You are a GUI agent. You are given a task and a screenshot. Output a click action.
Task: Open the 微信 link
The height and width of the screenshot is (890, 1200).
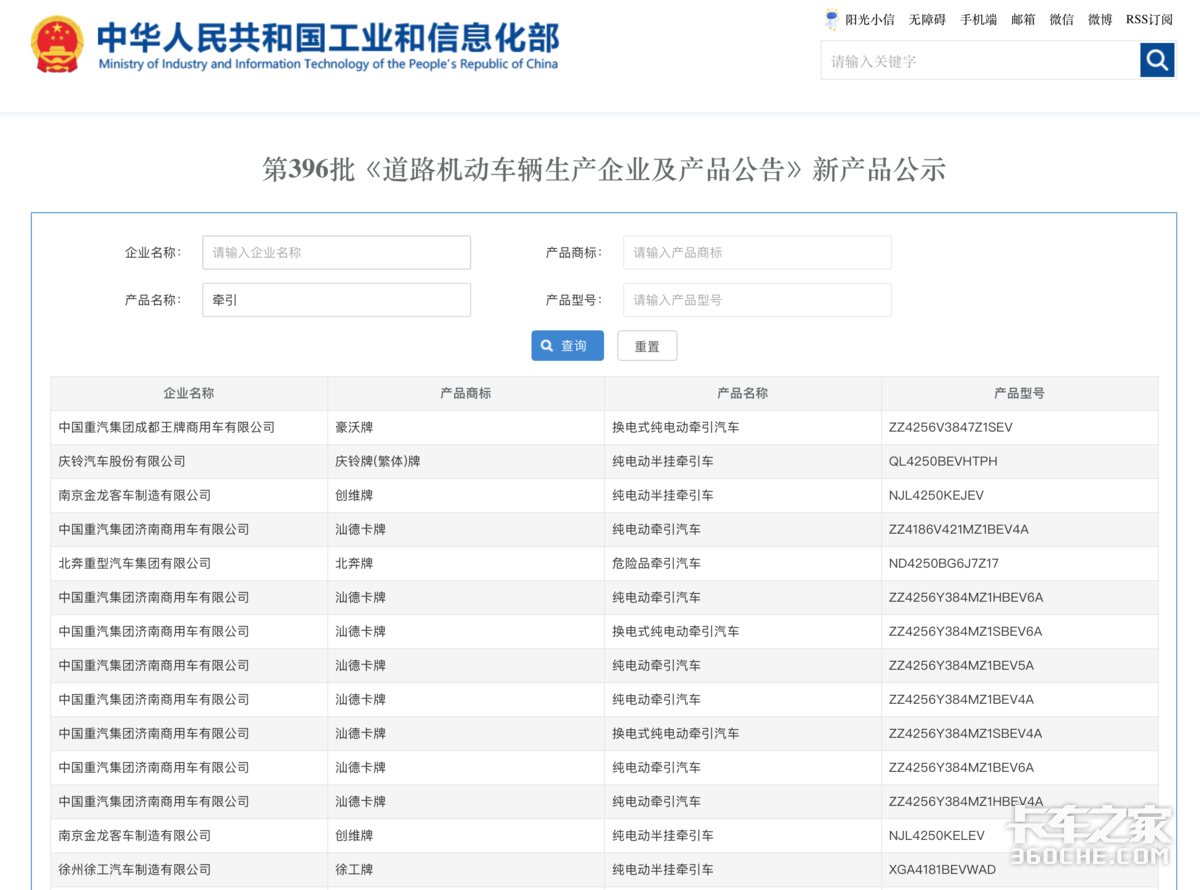coord(1062,19)
